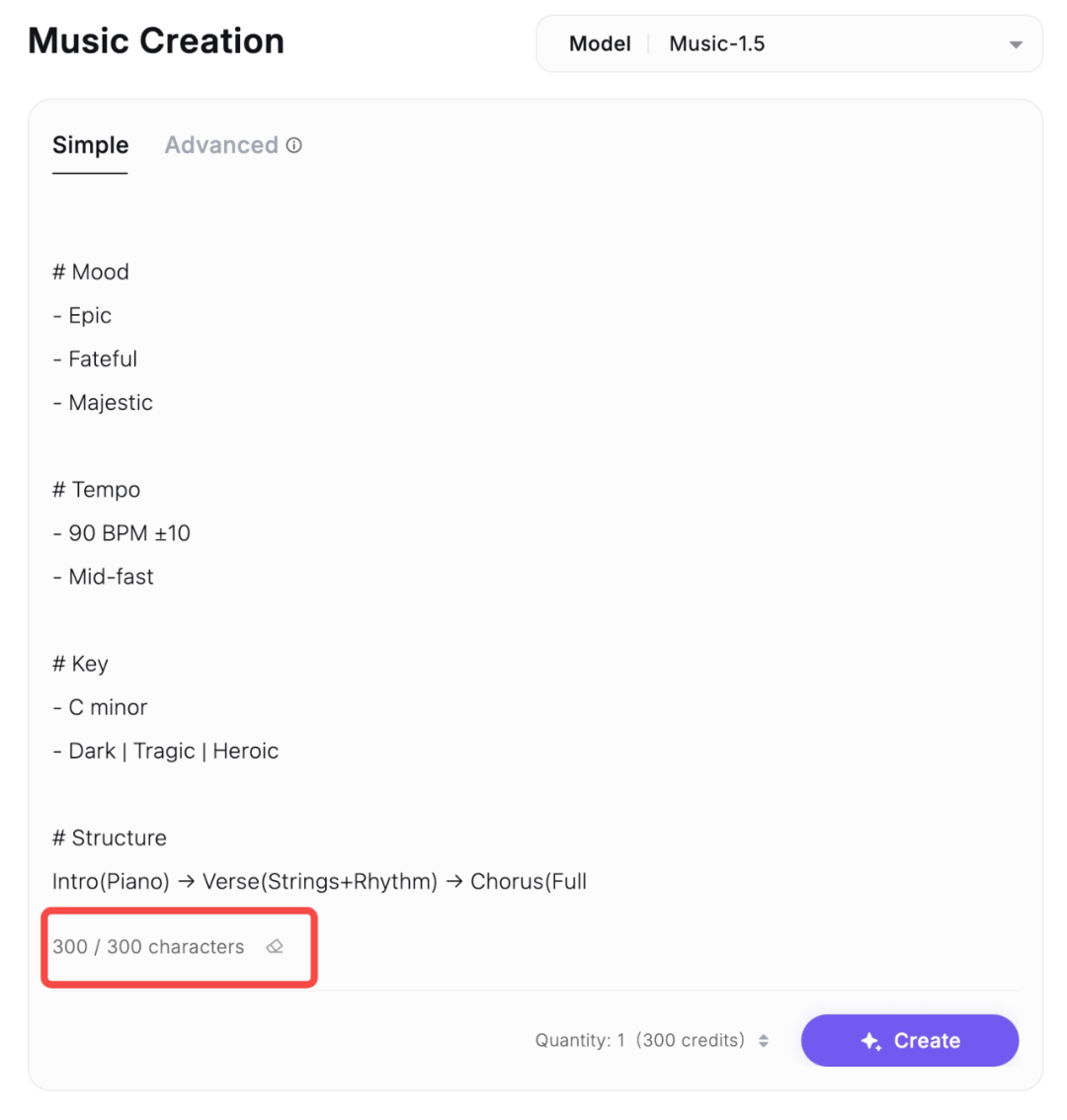This screenshot has width=1067, height=1120.
Task: Click the Majestic line in prompt
Action: coord(104,402)
